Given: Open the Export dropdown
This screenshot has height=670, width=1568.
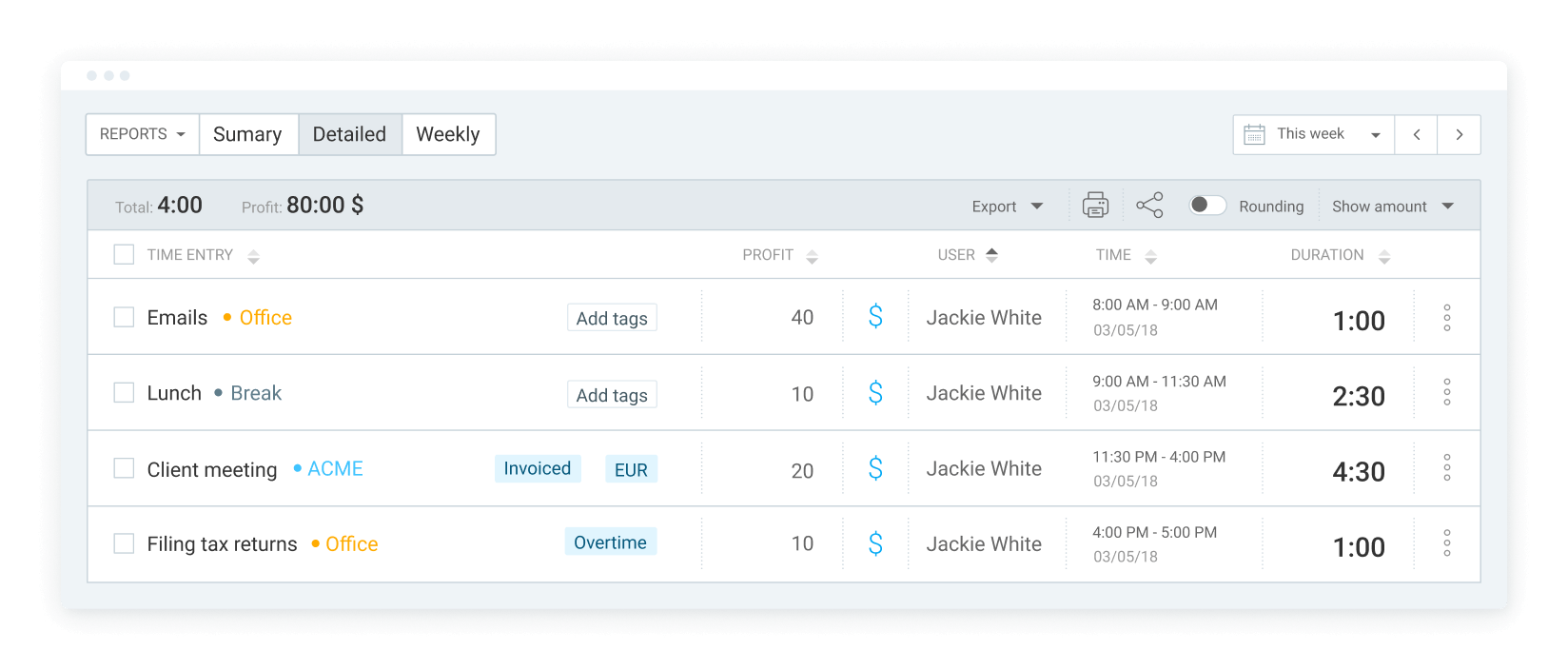Looking at the screenshot, I should [1007, 207].
